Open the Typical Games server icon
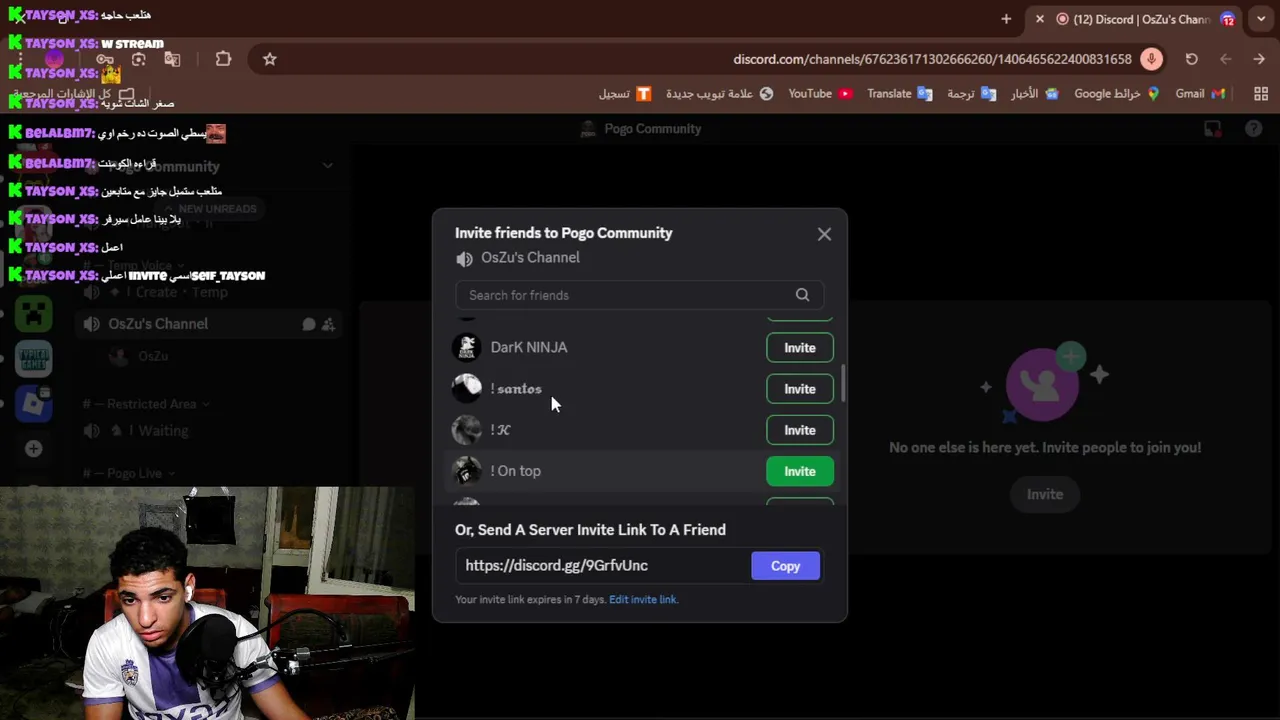 [33, 358]
